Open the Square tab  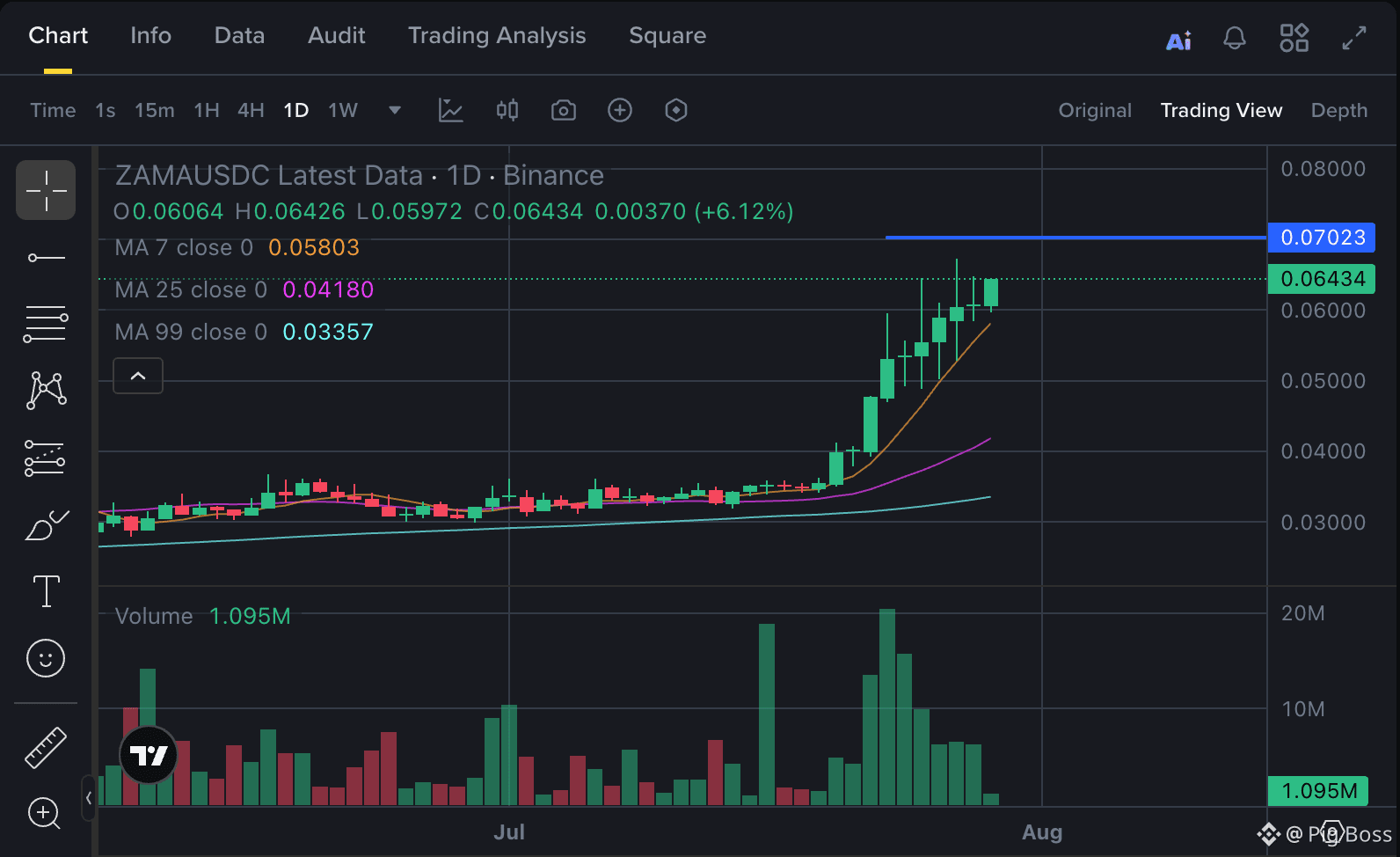click(667, 35)
